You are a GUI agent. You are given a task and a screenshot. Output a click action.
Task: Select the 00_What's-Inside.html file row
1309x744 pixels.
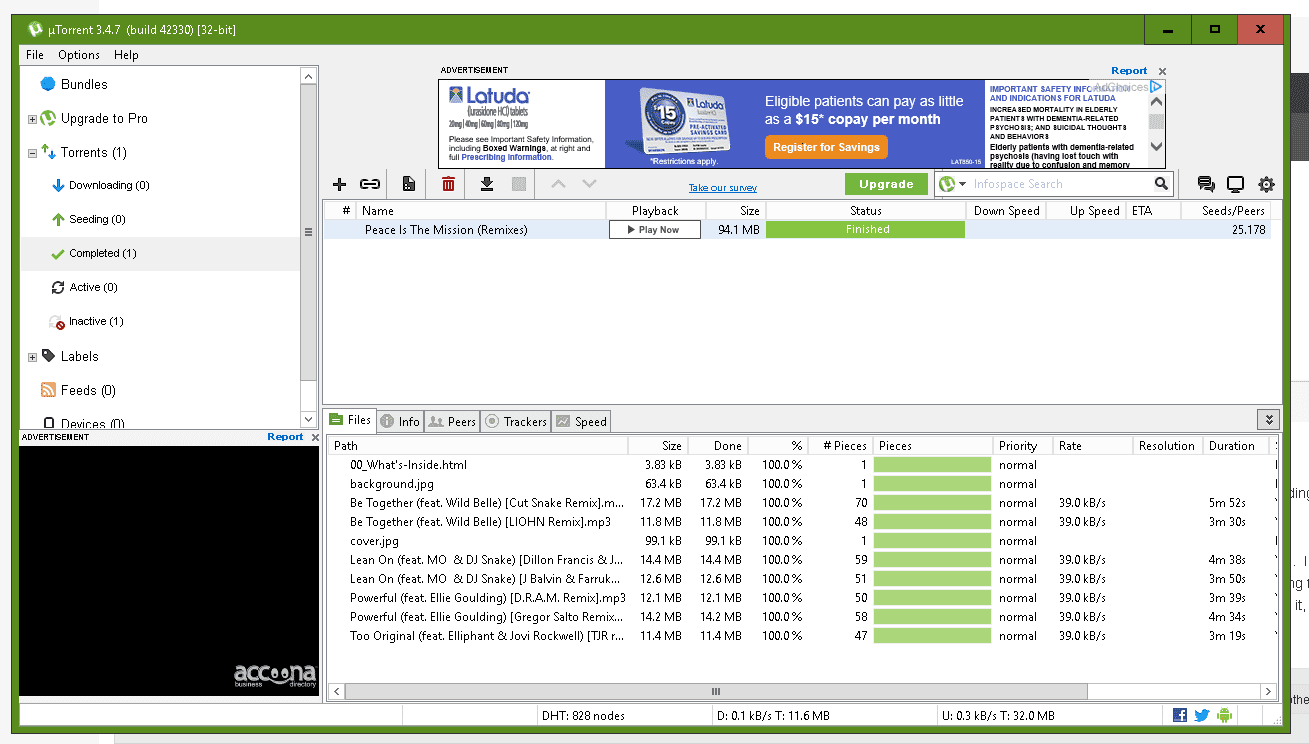click(x=803, y=465)
